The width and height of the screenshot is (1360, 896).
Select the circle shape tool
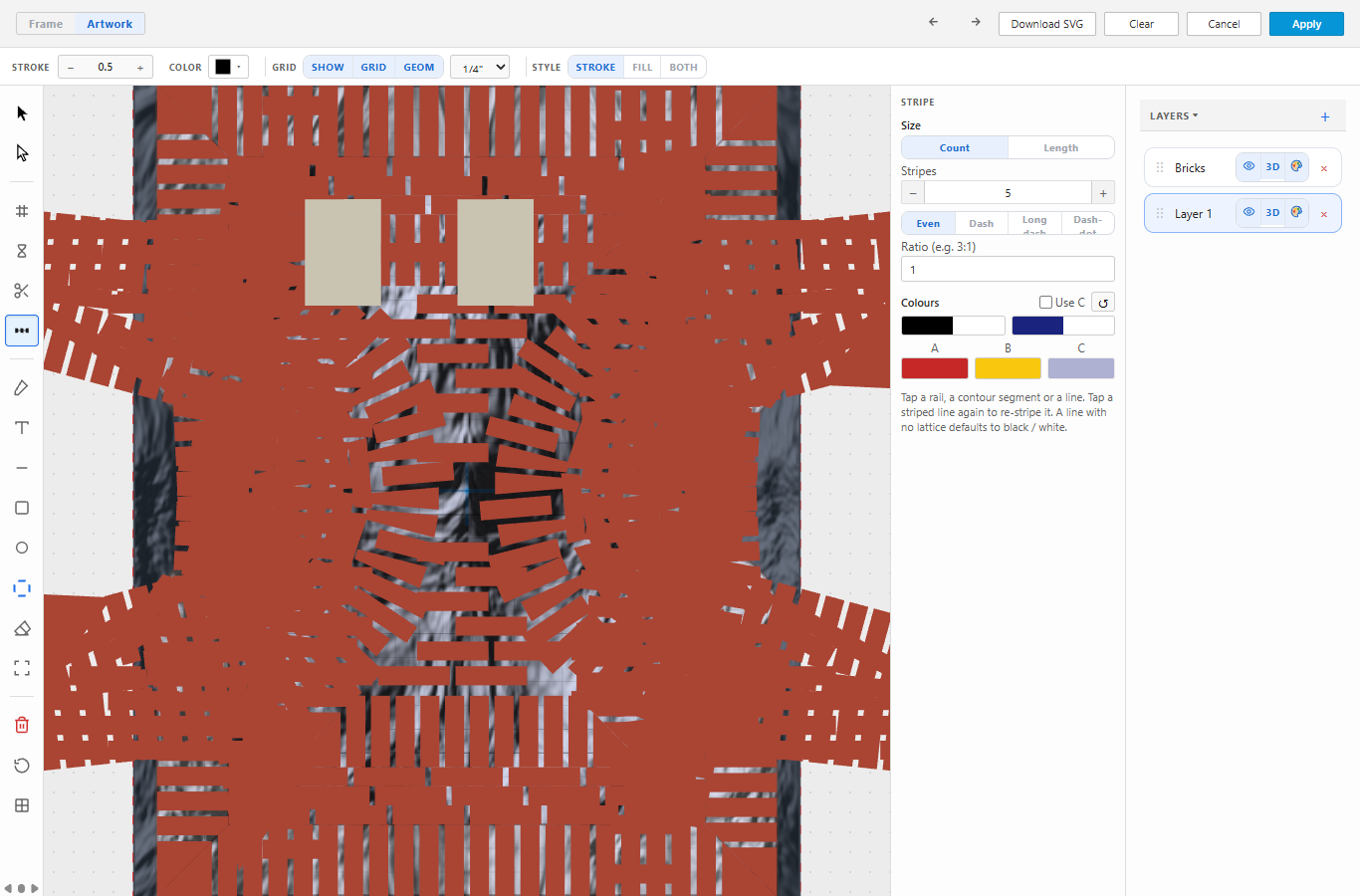click(x=22, y=548)
